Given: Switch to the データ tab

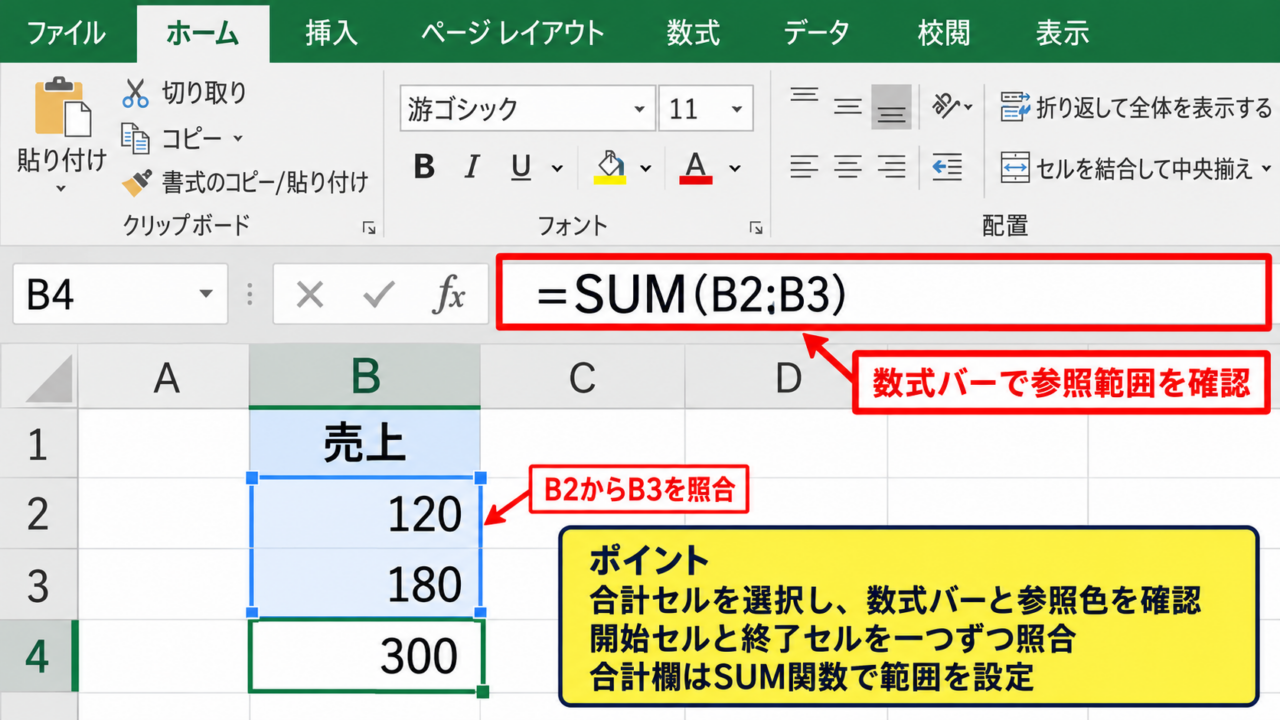Looking at the screenshot, I should click(817, 33).
